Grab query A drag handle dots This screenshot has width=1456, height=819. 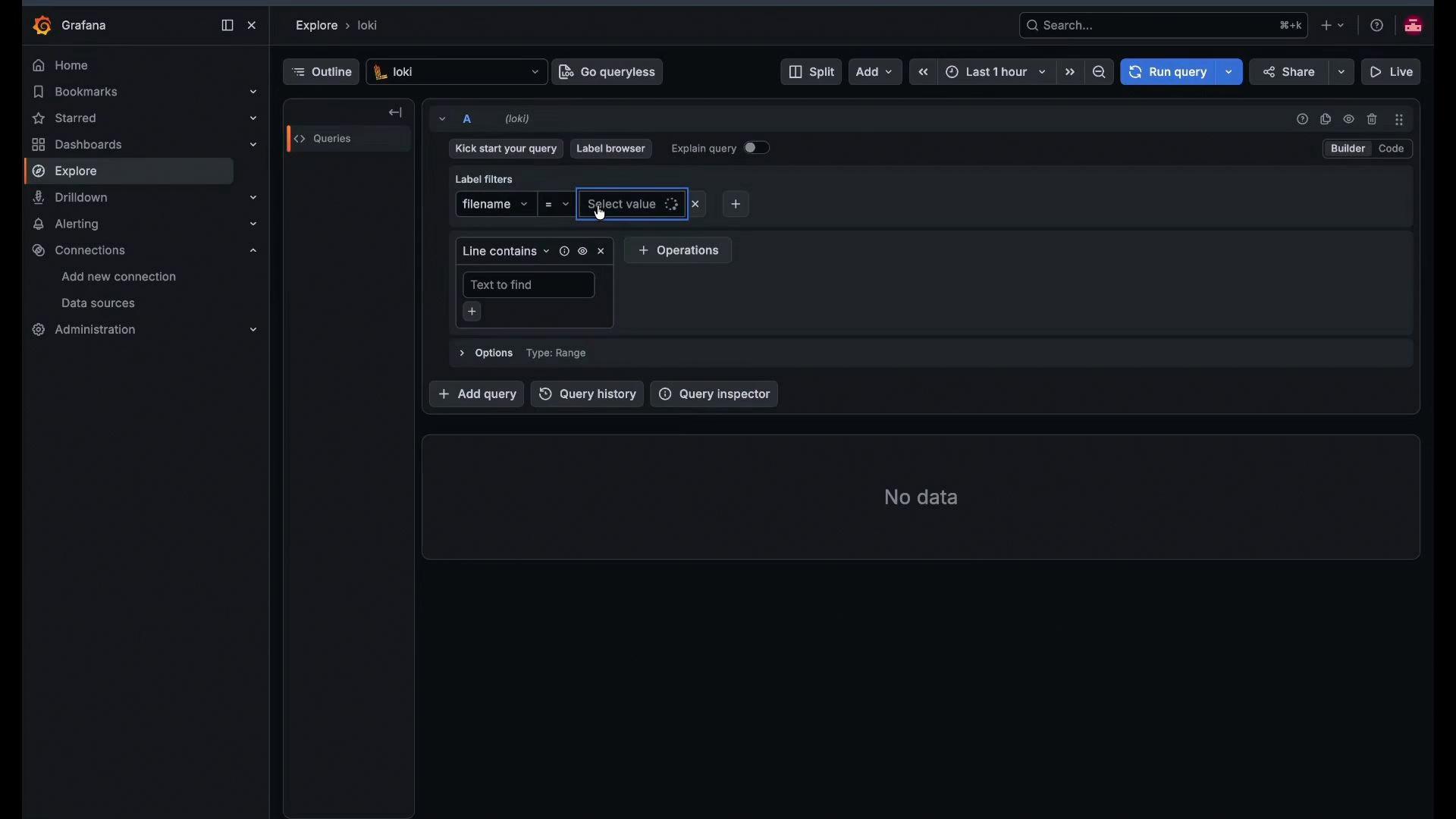click(x=1400, y=119)
